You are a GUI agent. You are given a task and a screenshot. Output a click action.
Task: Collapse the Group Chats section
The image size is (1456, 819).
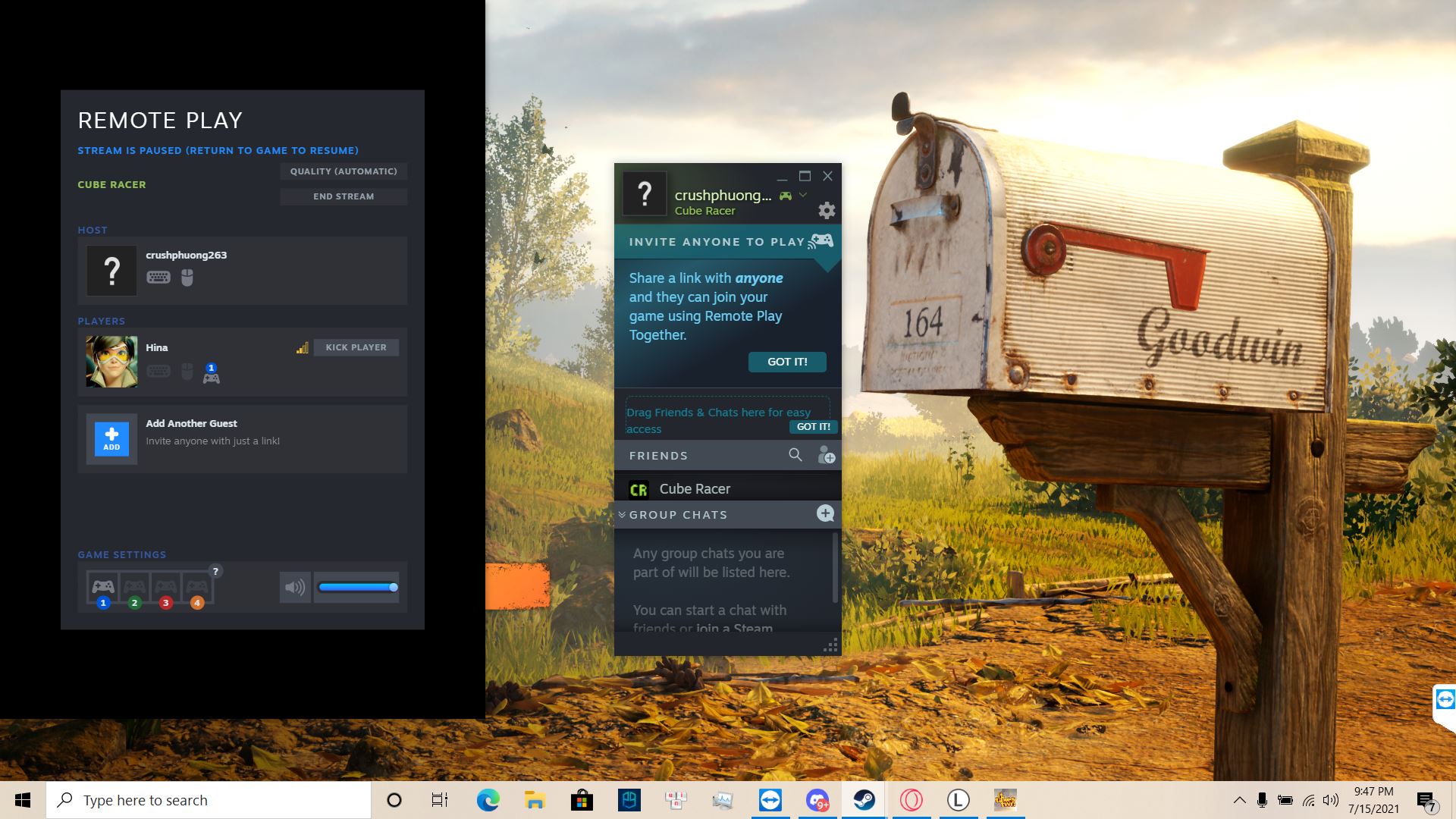pos(622,515)
